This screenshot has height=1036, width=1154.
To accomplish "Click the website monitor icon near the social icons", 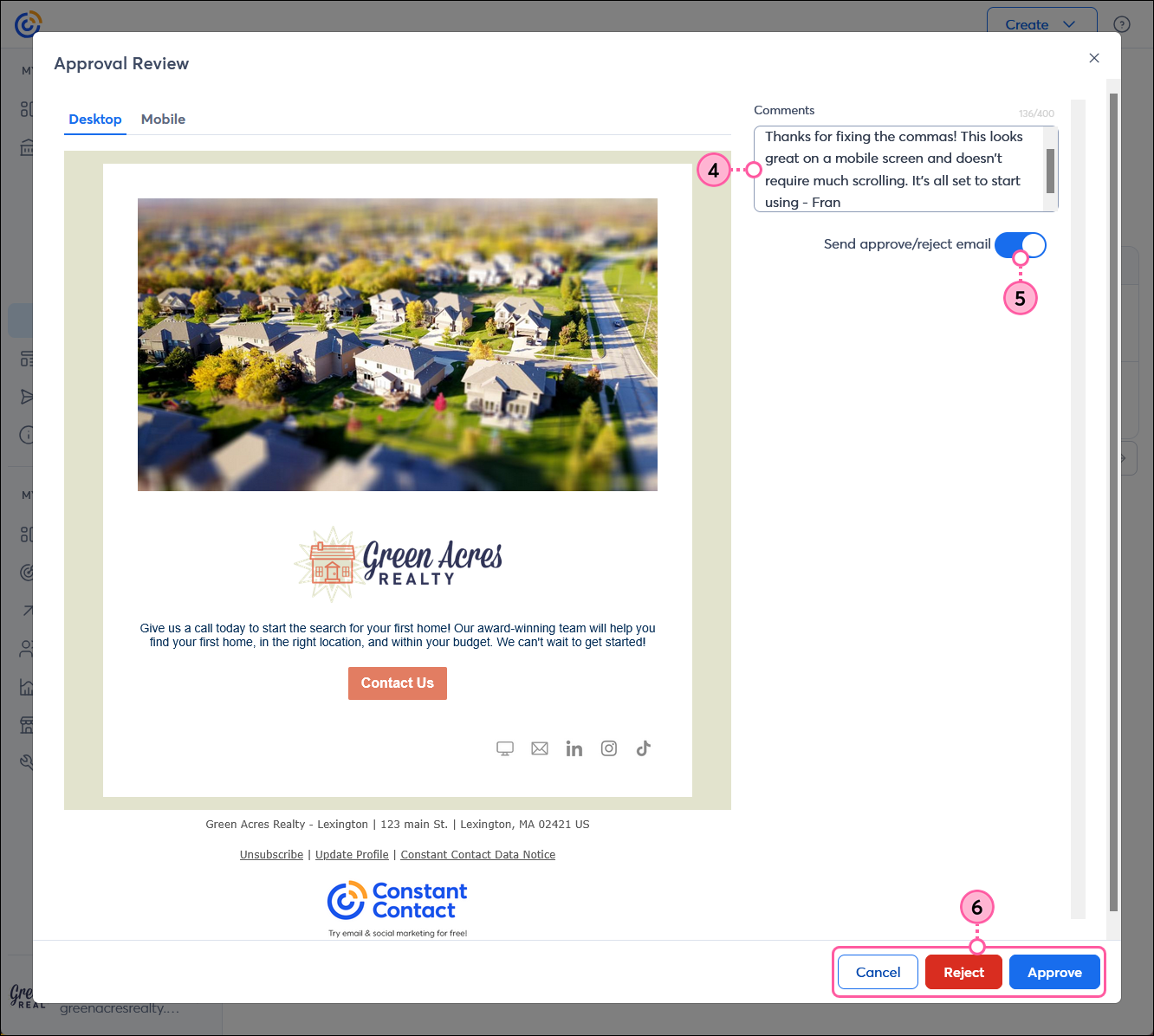I will pyautogui.click(x=504, y=748).
